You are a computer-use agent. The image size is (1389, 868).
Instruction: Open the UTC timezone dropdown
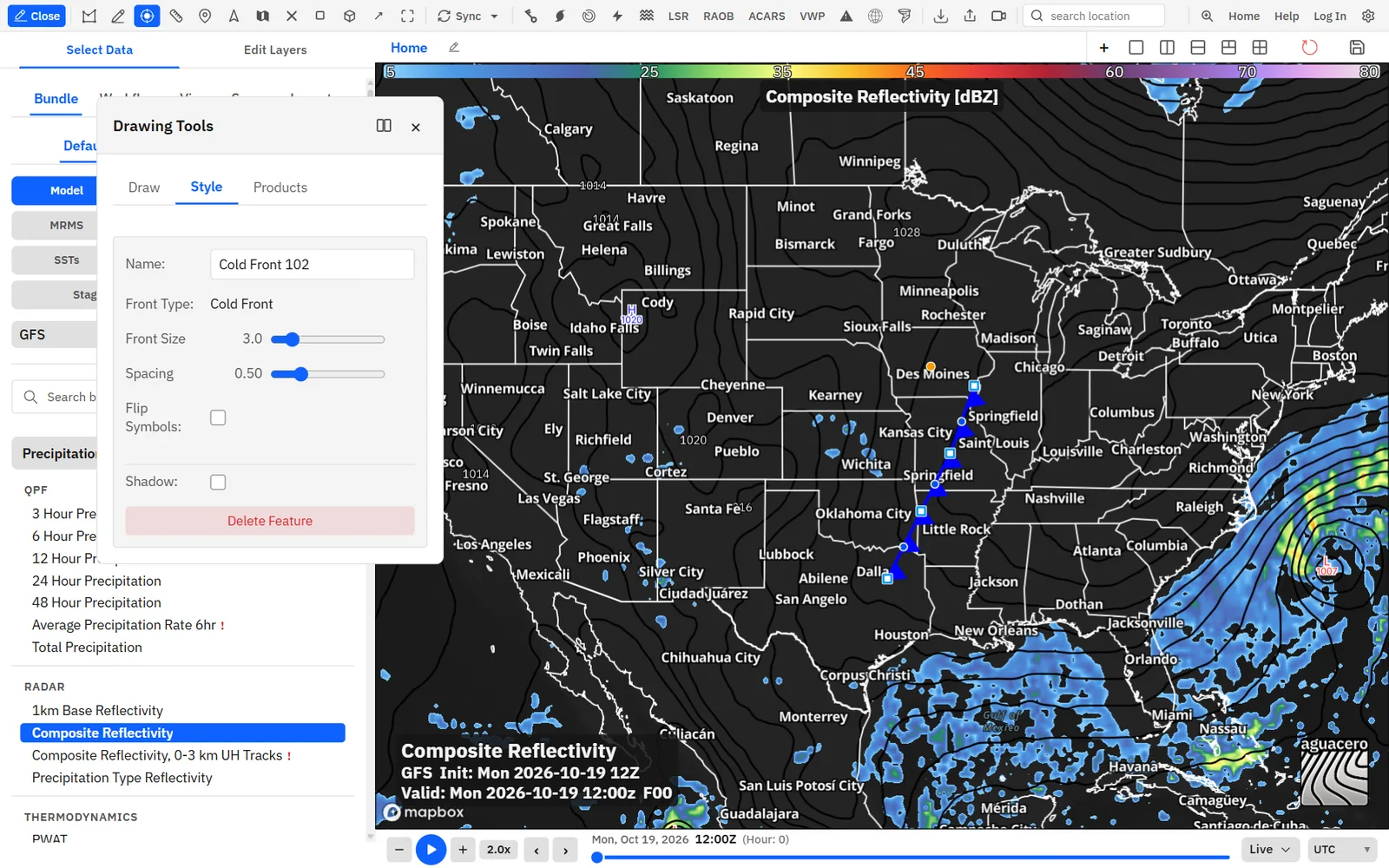(x=1341, y=849)
